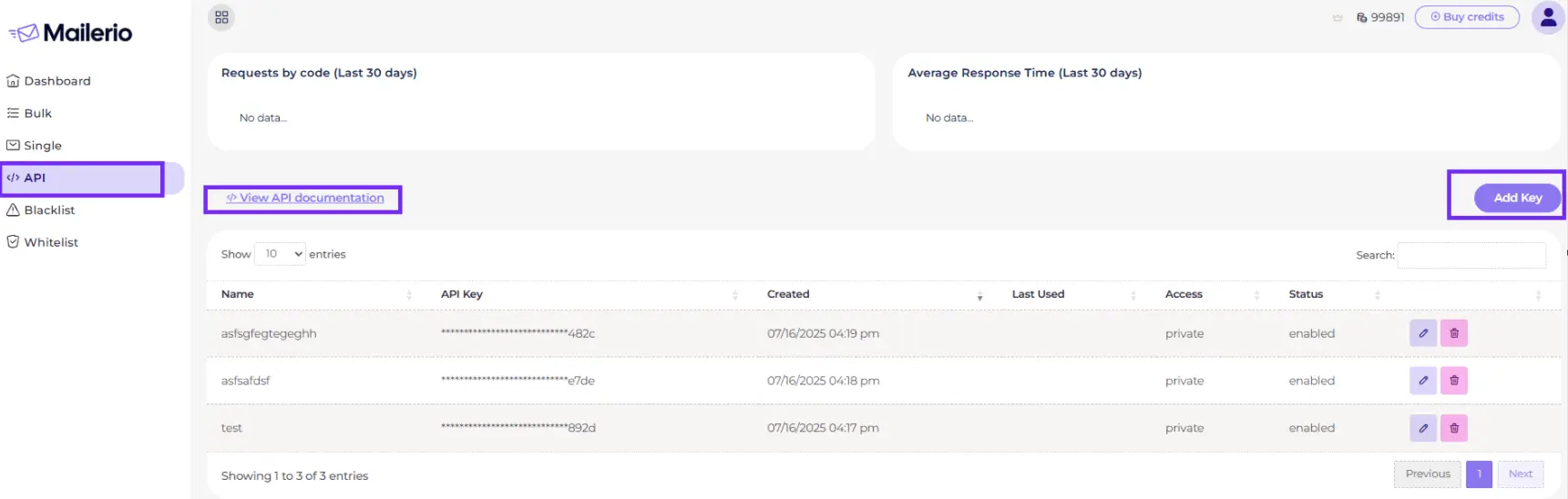Delete the asfsgfegtegeghh API key
Screen dimensions: 1568x499
coord(1453,333)
